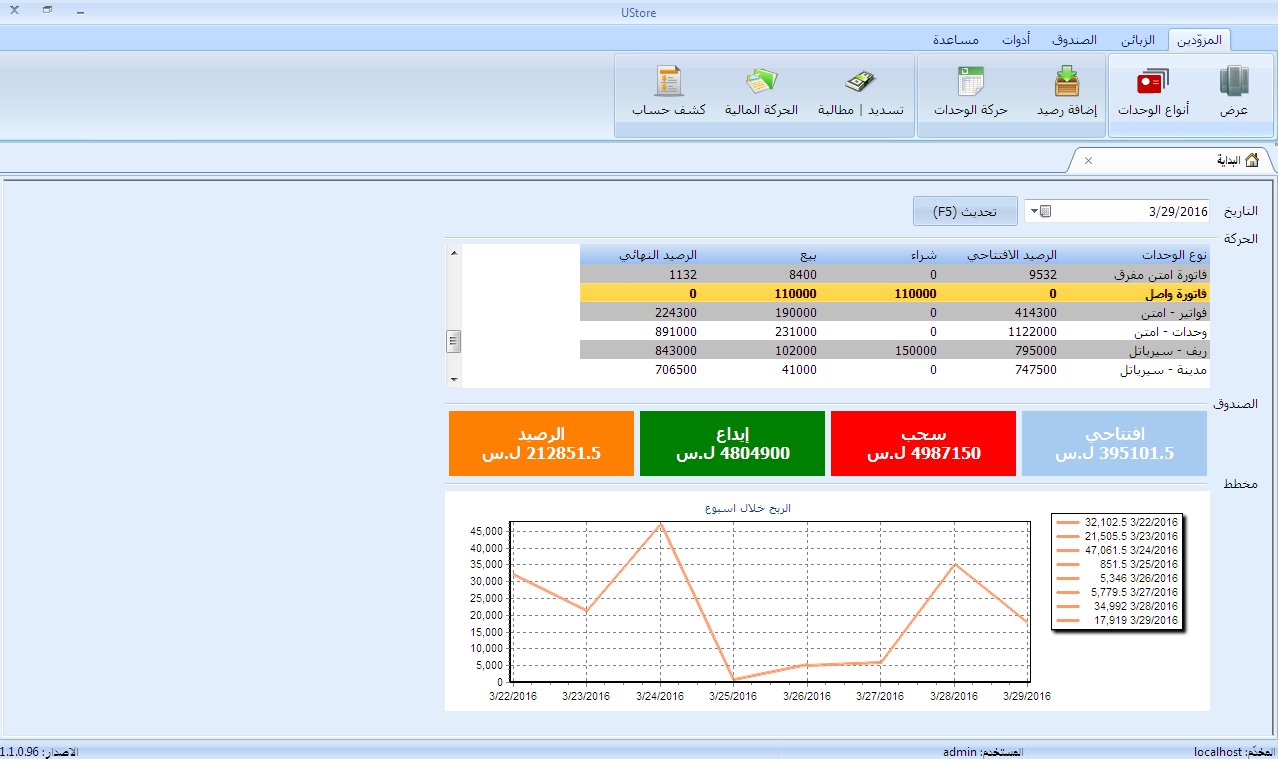The image size is (1278, 759).
Task: Click the opening balance value 1122000
Action: pyautogui.click(x=1030, y=332)
